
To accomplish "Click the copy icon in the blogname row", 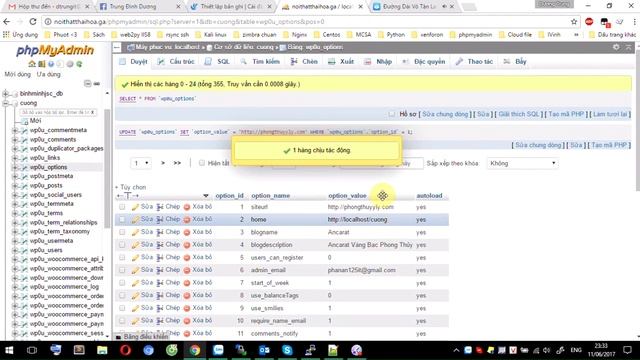I will 160,232.
